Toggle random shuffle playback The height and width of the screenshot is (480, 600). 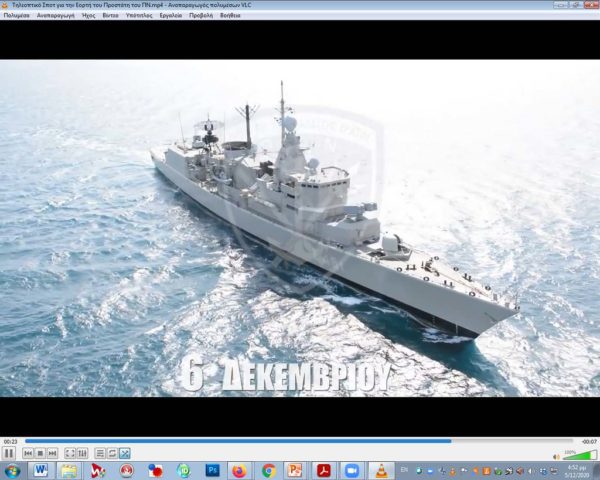pyautogui.click(x=124, y=453)
